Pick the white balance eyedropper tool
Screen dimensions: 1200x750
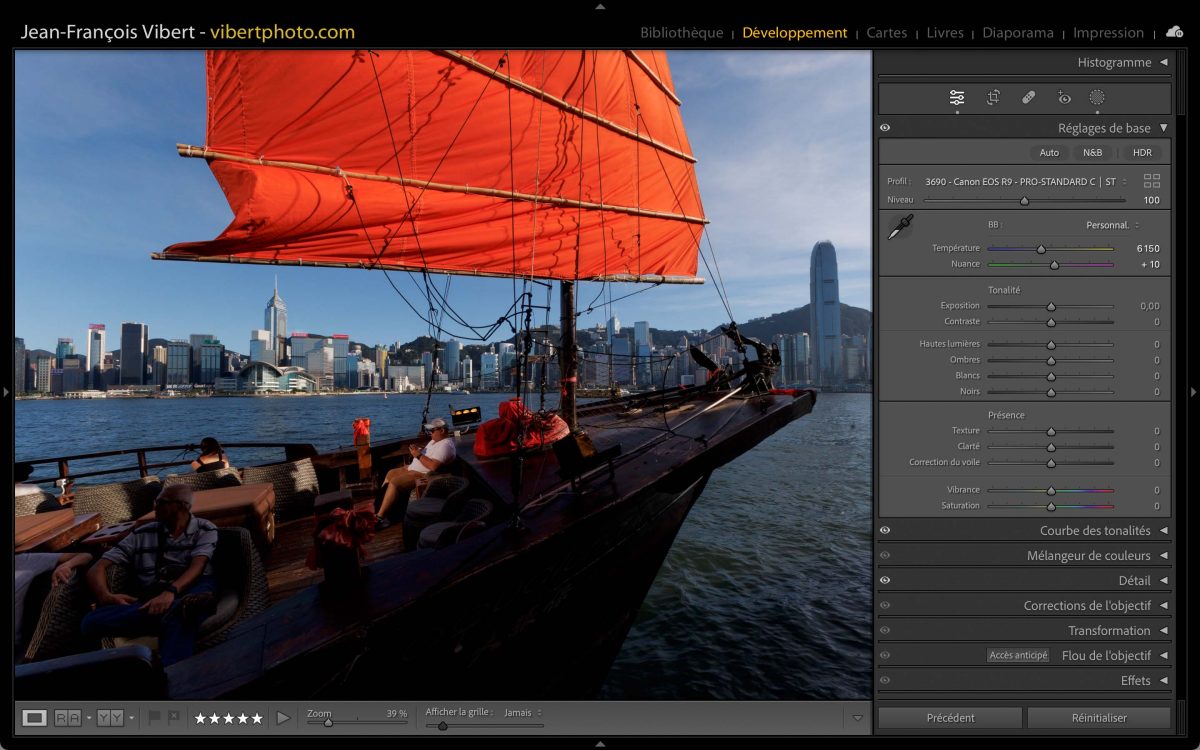pos(900,228)
